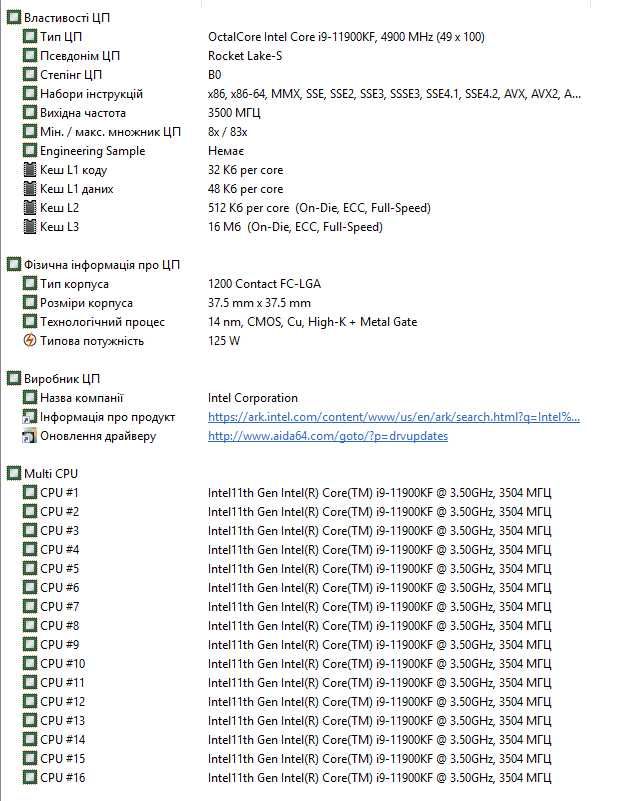Image resolution: width=643 pixels, height=801 pixels.
Task: Click the 'CPU #13' row label
Action: tap(62, 721)
